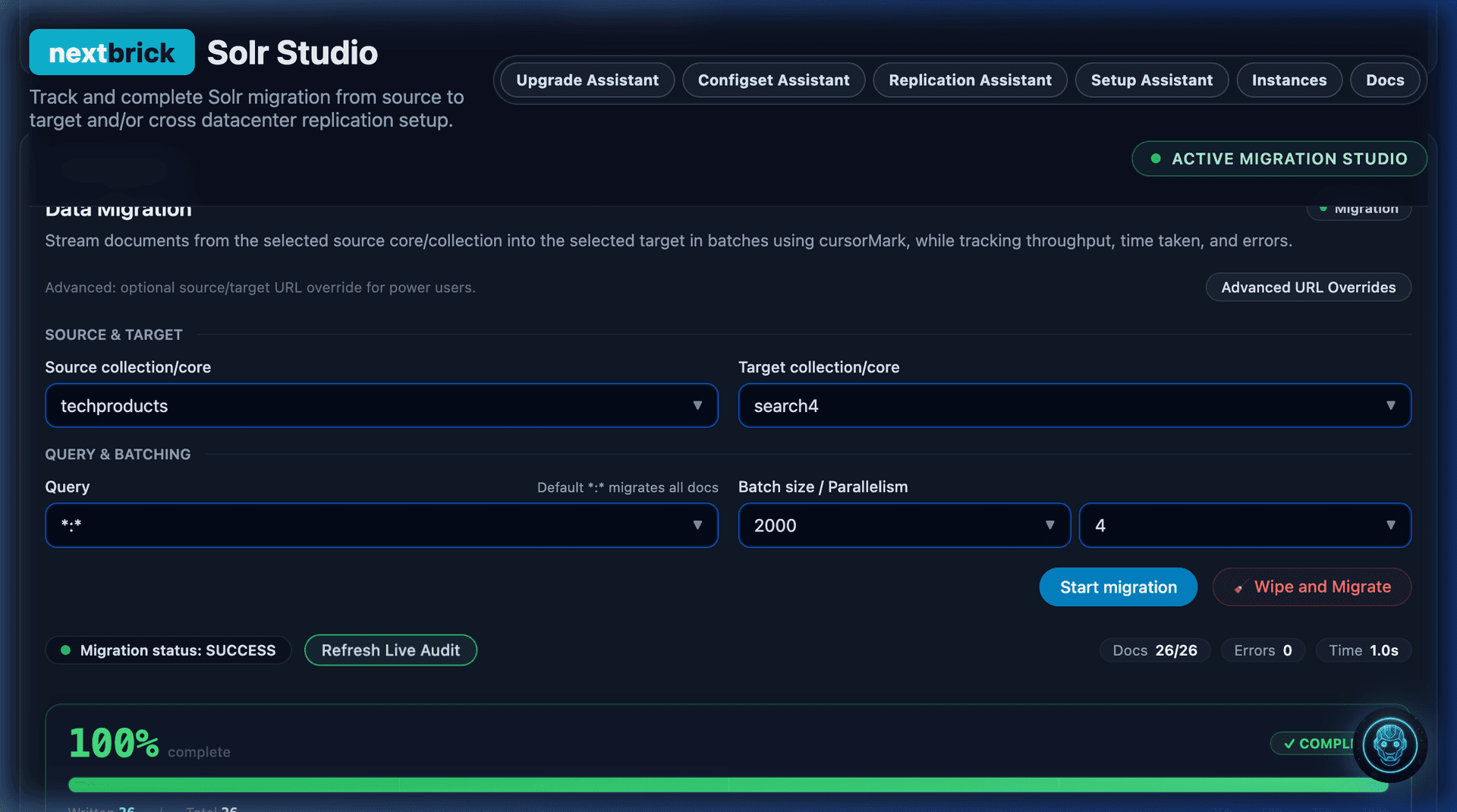1457x812 pixels.
Task: Click the Start migration button
Action: pos(1118,587)
